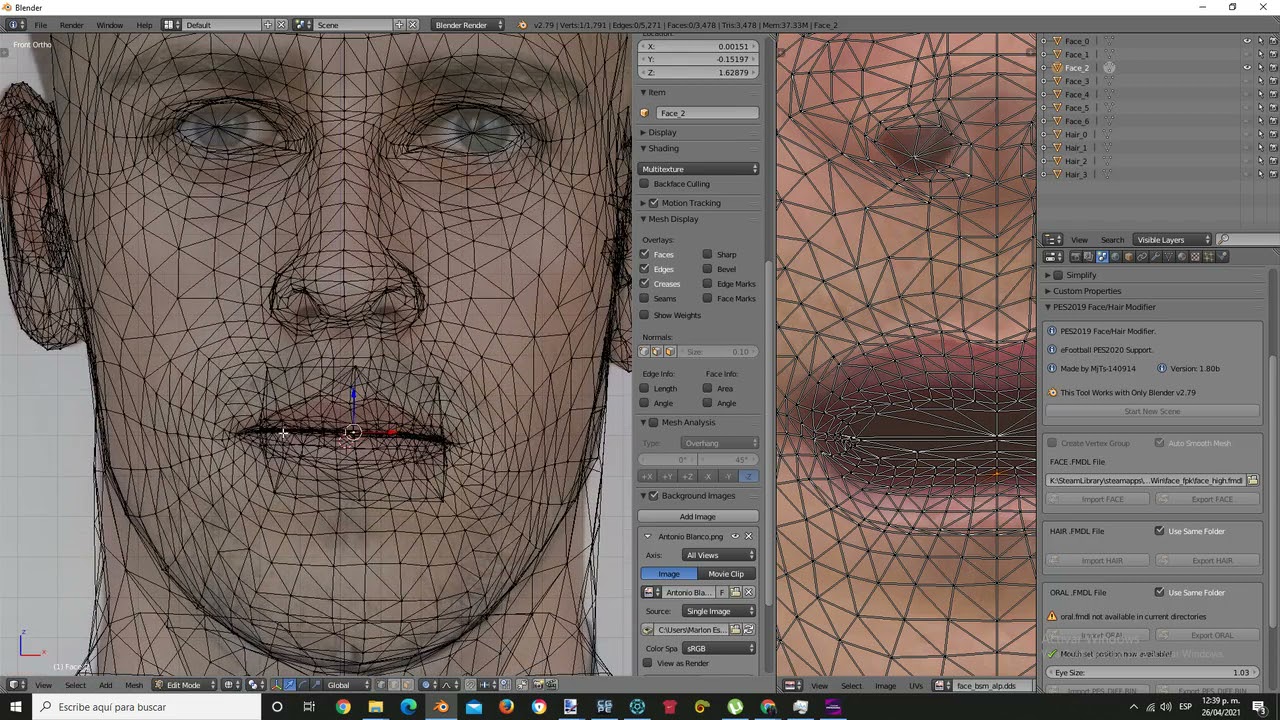This screenshot has height=720, width=1280.
Task: Open Blender in the Windows taskbar
Action: click(x=441, y=707)
